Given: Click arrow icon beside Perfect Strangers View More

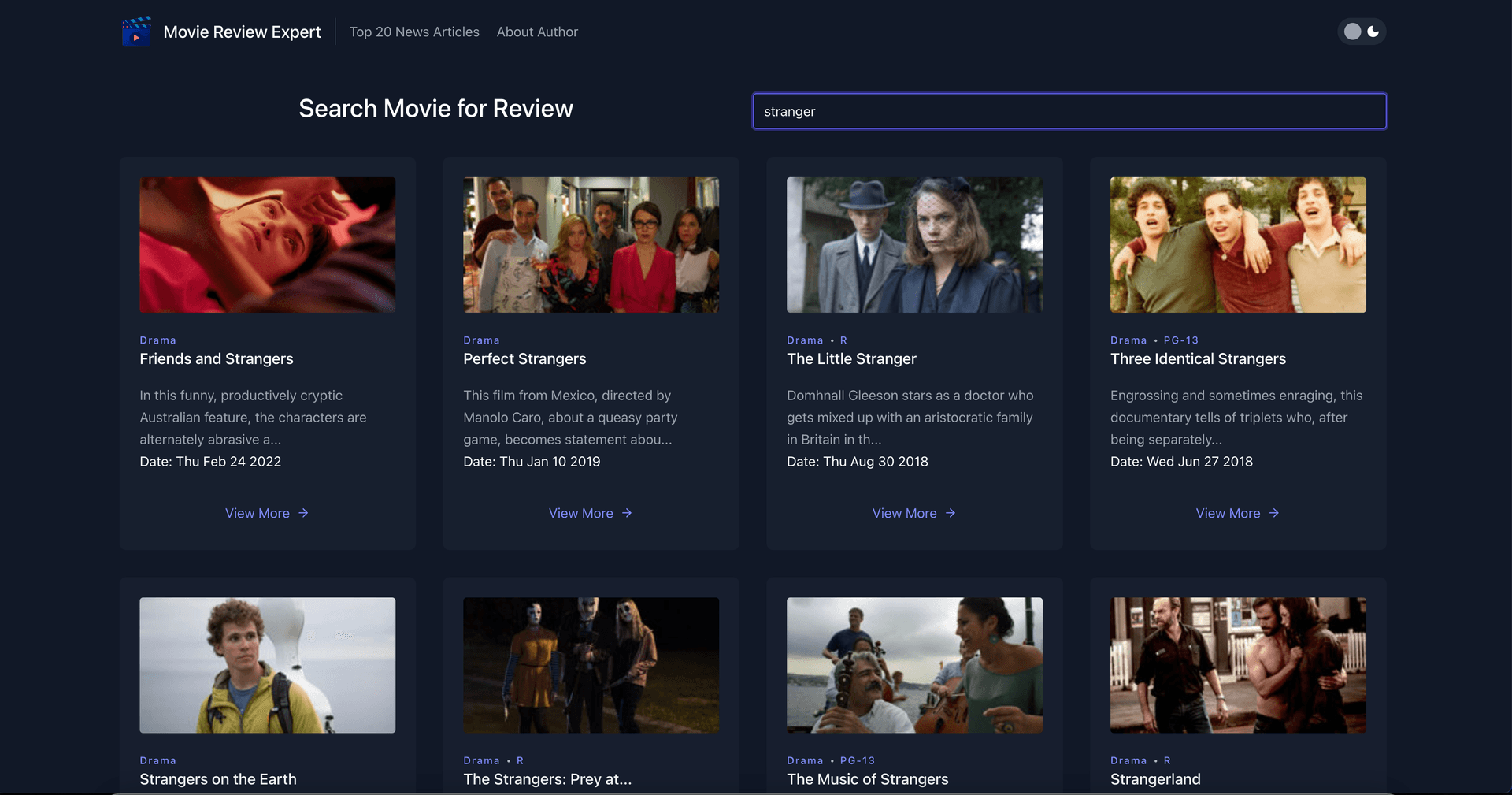Looking at the screenshot, I should click(627, 513).
